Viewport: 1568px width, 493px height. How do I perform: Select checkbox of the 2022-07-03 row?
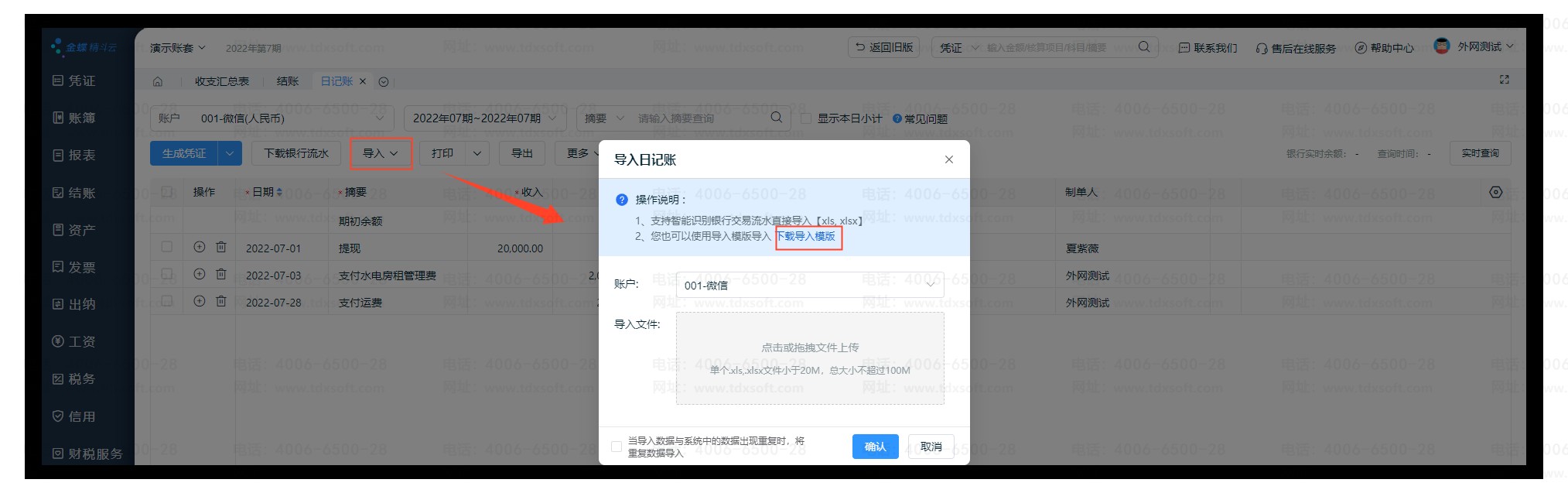(x=166, y=274)
